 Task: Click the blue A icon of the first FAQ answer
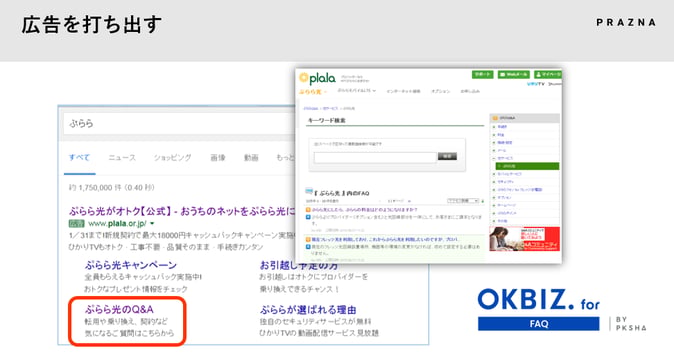[x=308, y=217]
